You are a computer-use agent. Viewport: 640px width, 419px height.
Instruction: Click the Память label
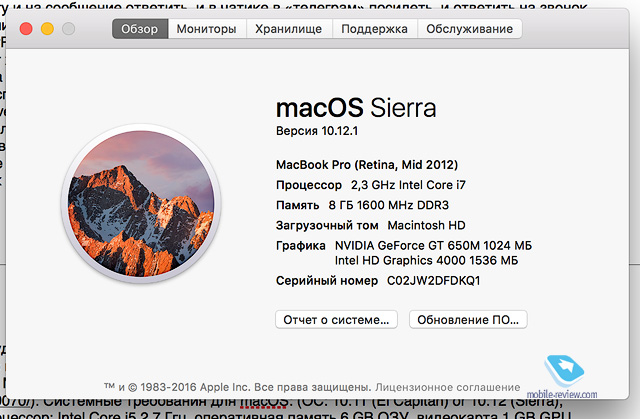pos(298,205)
